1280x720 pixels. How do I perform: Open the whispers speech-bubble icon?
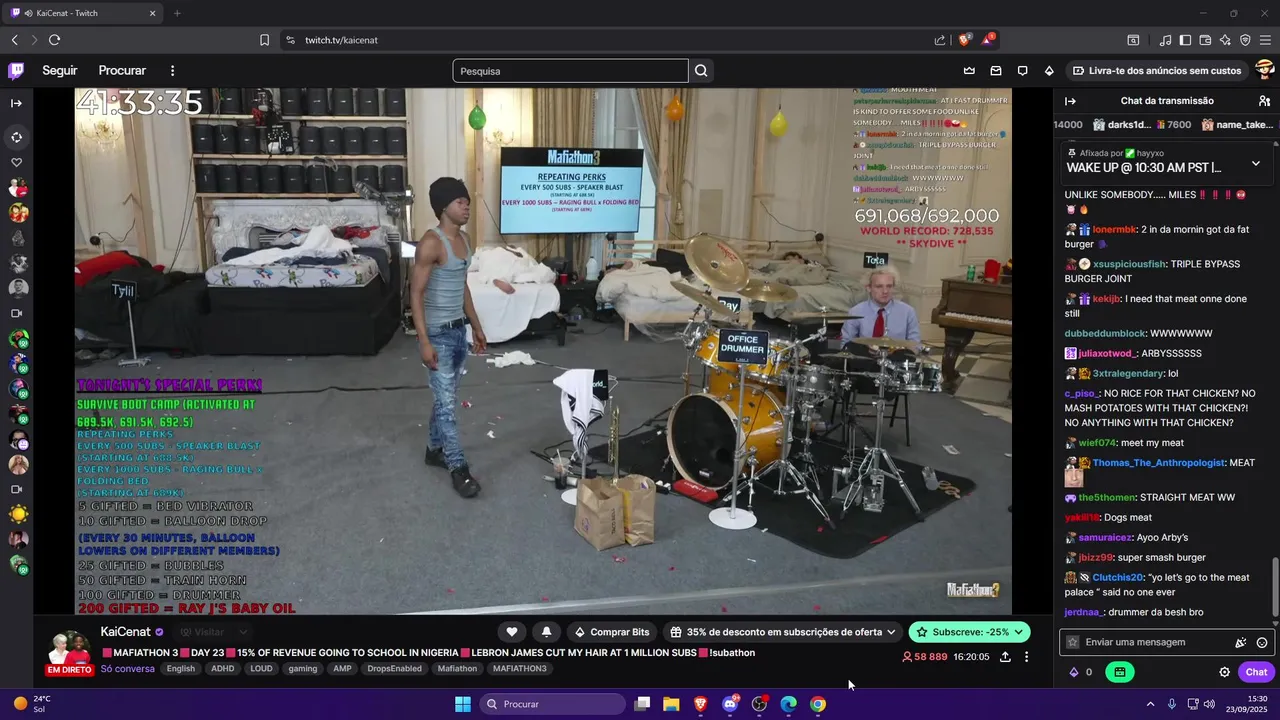pos(1022,71)
